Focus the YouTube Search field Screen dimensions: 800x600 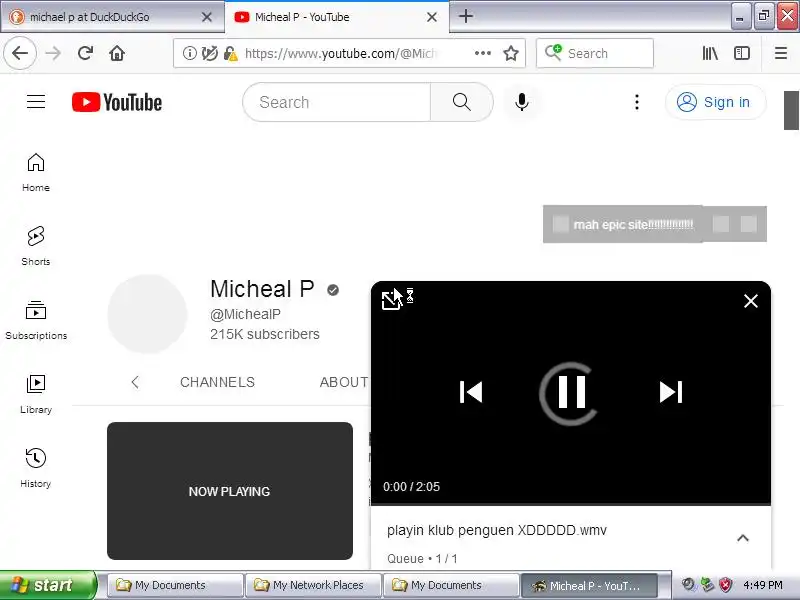coord(337,102)
